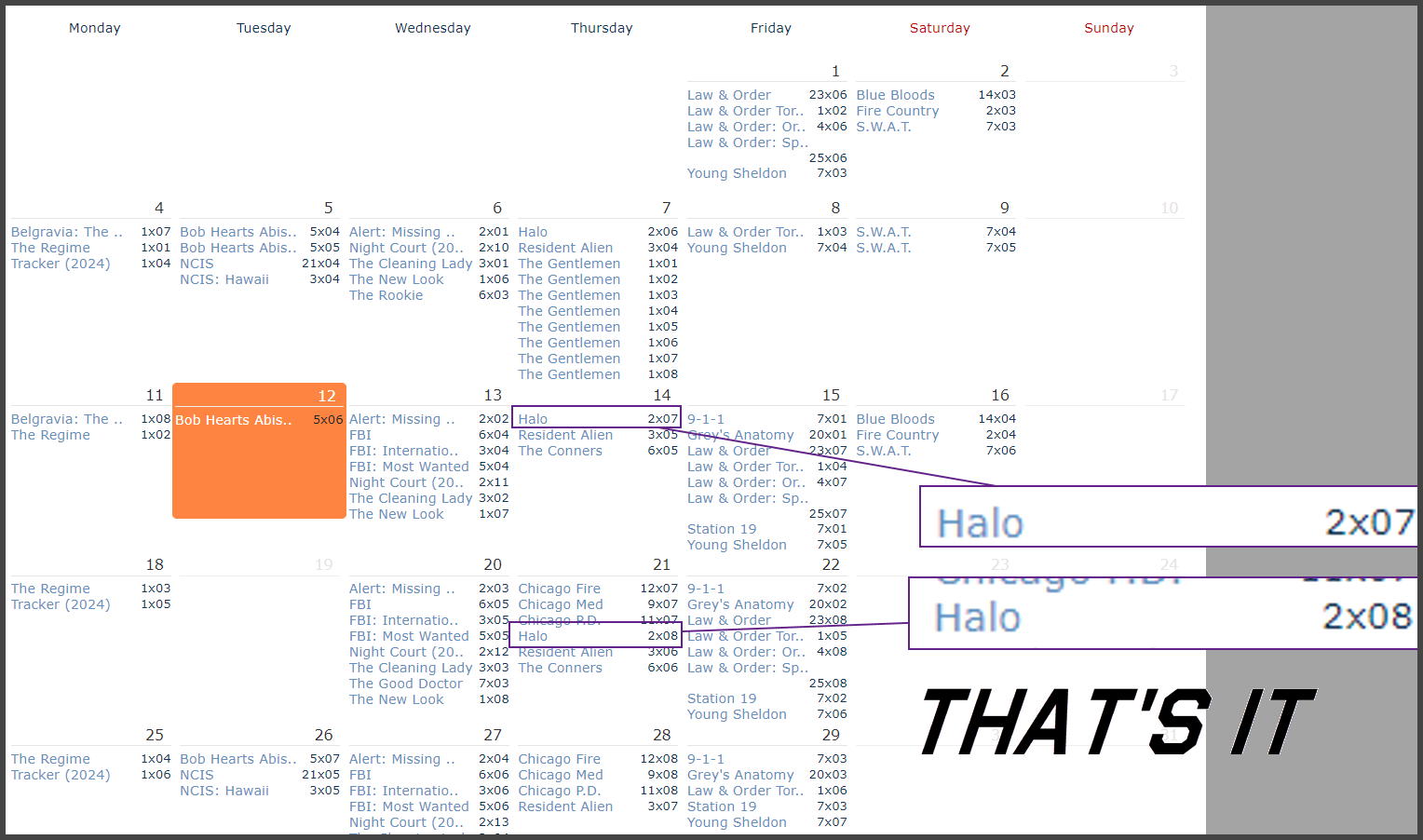1423x840 pixels.
Task: Click Tracker (2024) episode 1x05
Action: click(x=61, y=604)
